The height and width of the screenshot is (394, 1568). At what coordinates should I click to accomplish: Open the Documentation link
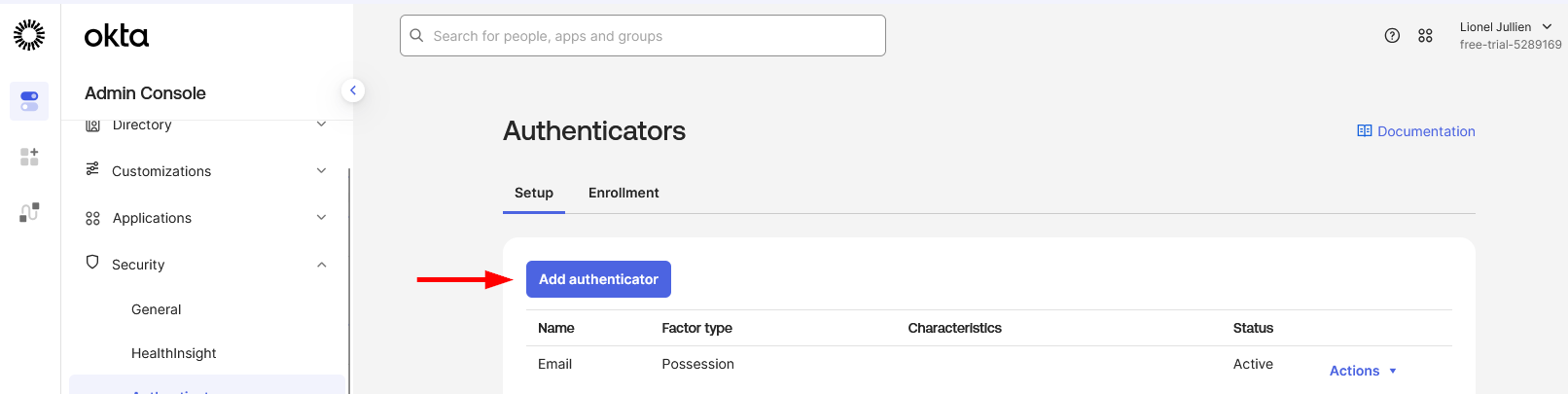pos(1416,131)
